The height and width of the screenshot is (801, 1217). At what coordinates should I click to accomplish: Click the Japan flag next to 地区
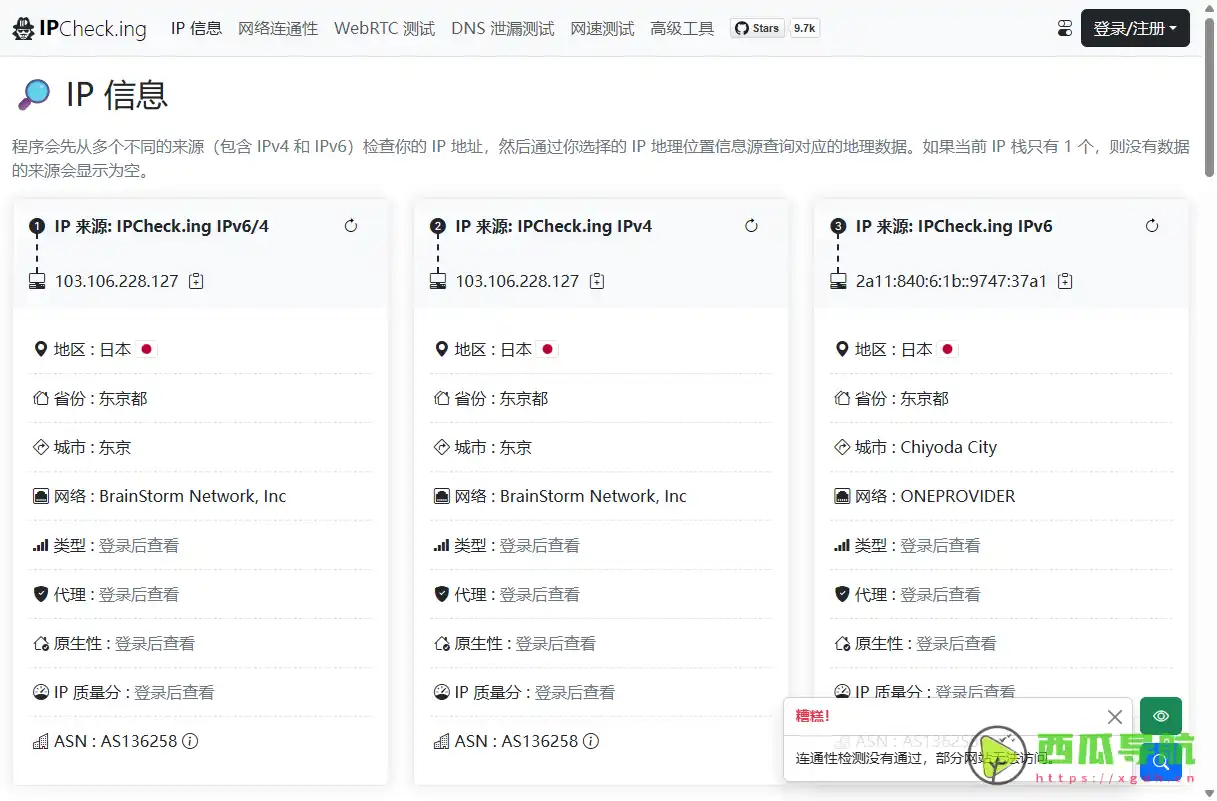tap(146, 349)
